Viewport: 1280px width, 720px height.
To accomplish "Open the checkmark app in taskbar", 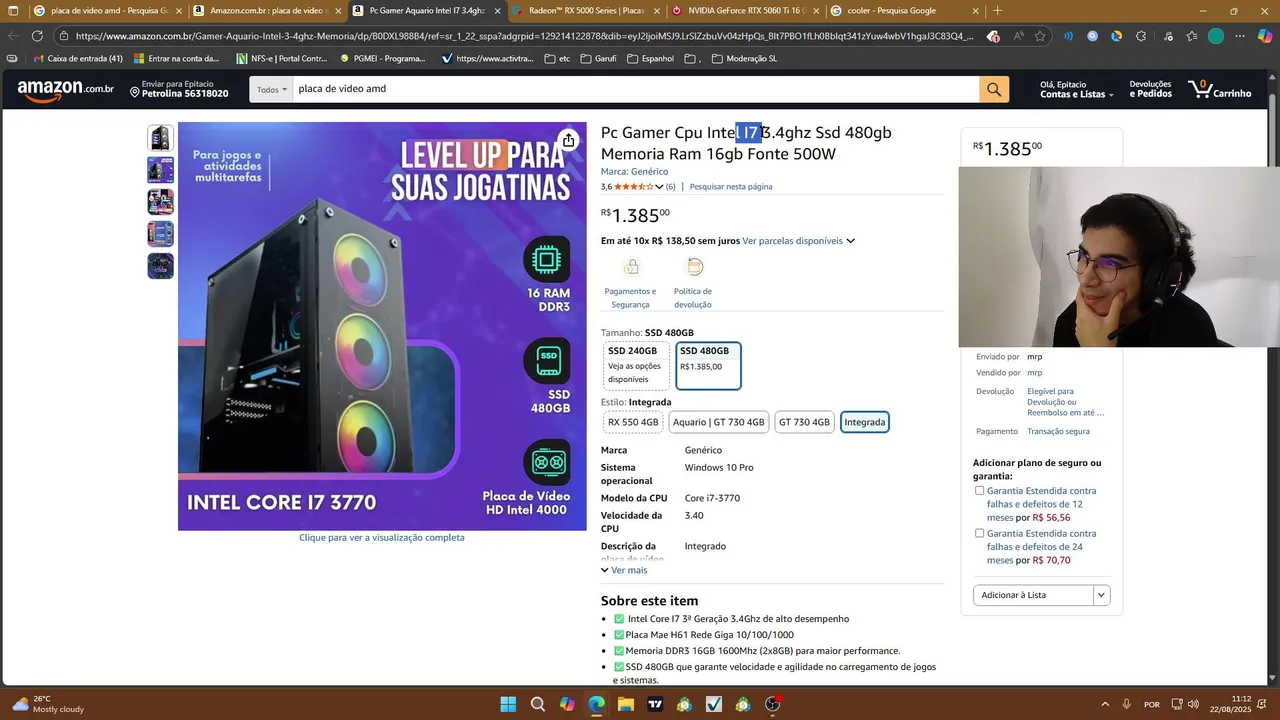I will [713, 704].
